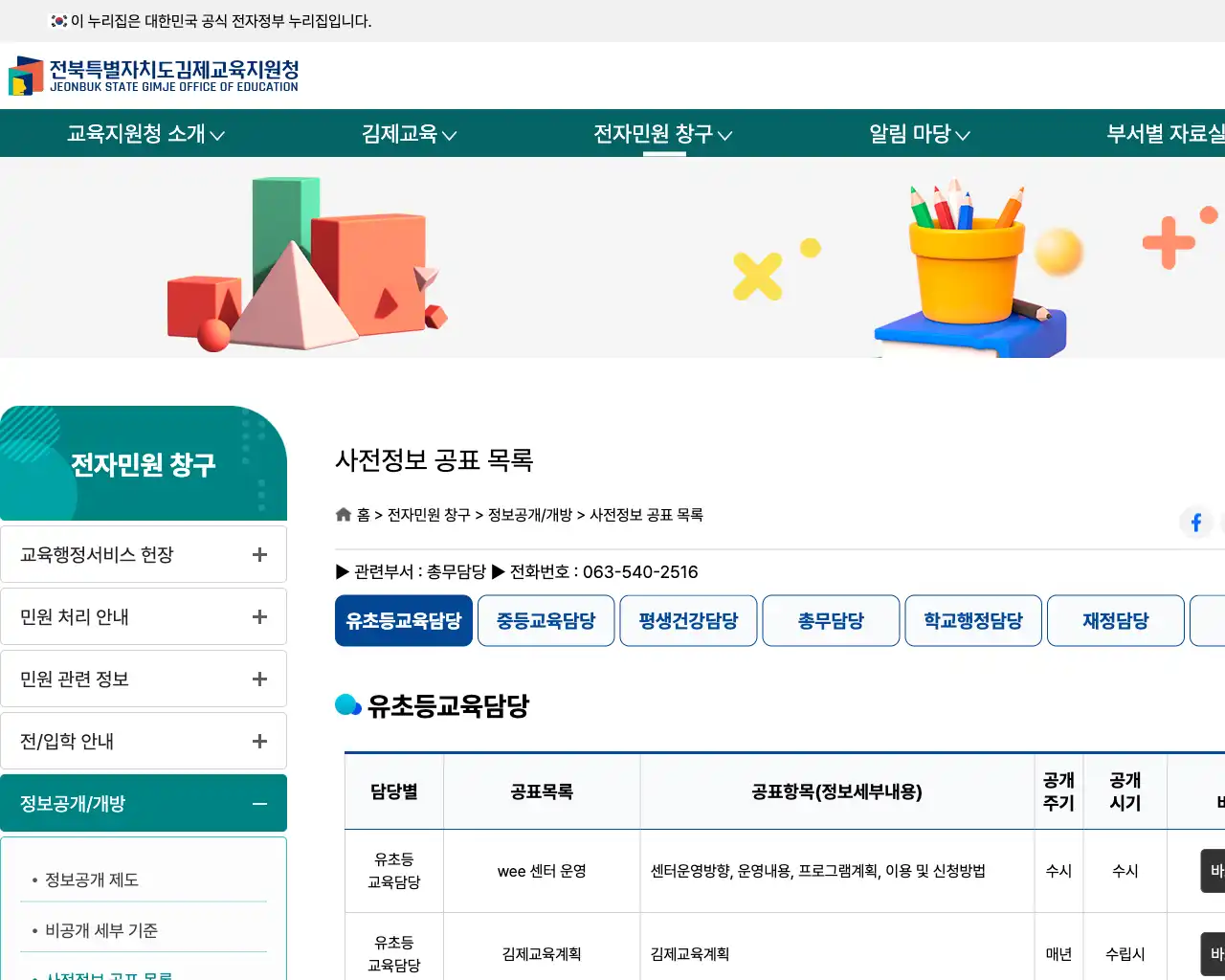Open 전자민원 창구 dropdown menu
This screenshot has width=1225, height=980.
coord(663,134)
